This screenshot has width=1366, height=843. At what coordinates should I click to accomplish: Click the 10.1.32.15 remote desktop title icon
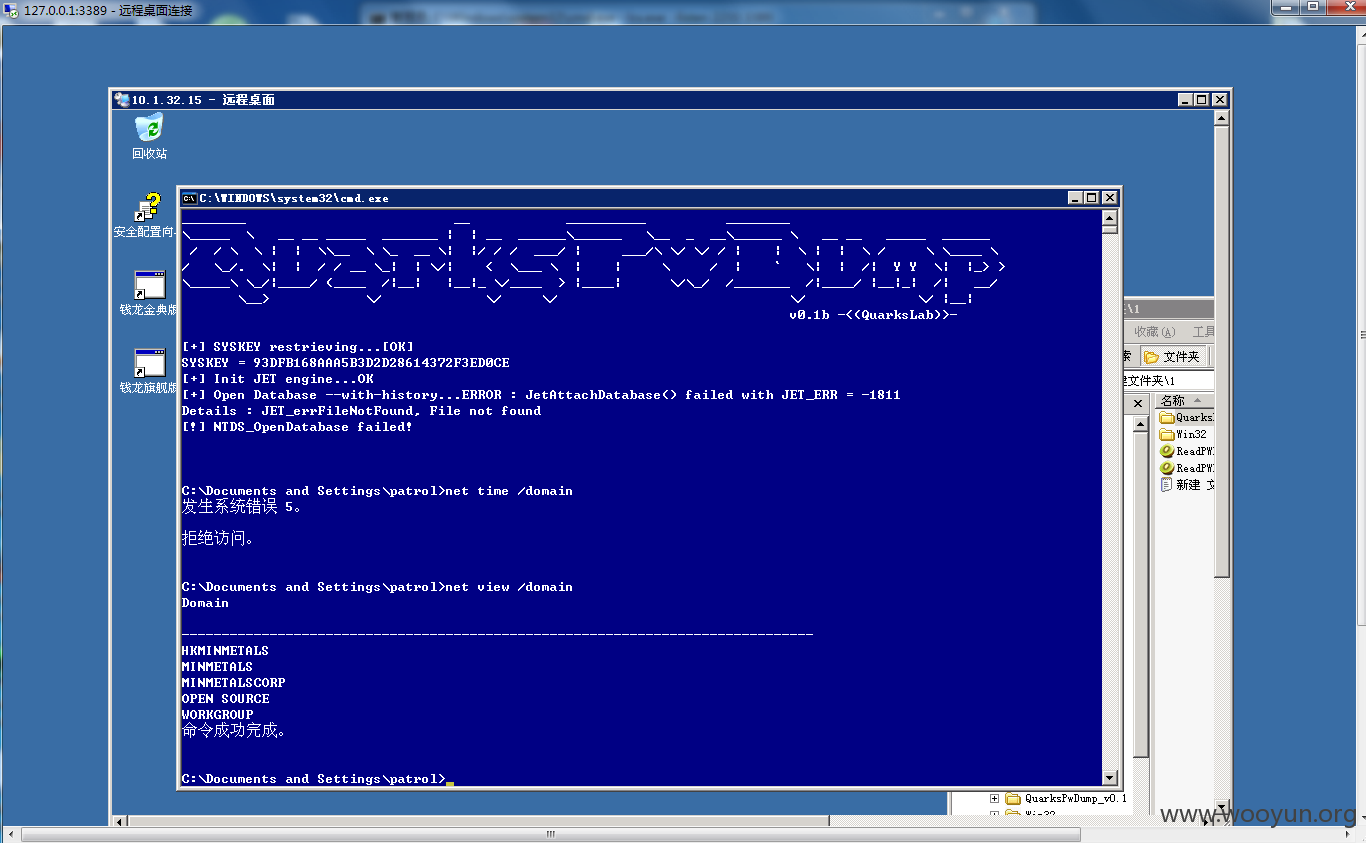click(x=122, y=99)
